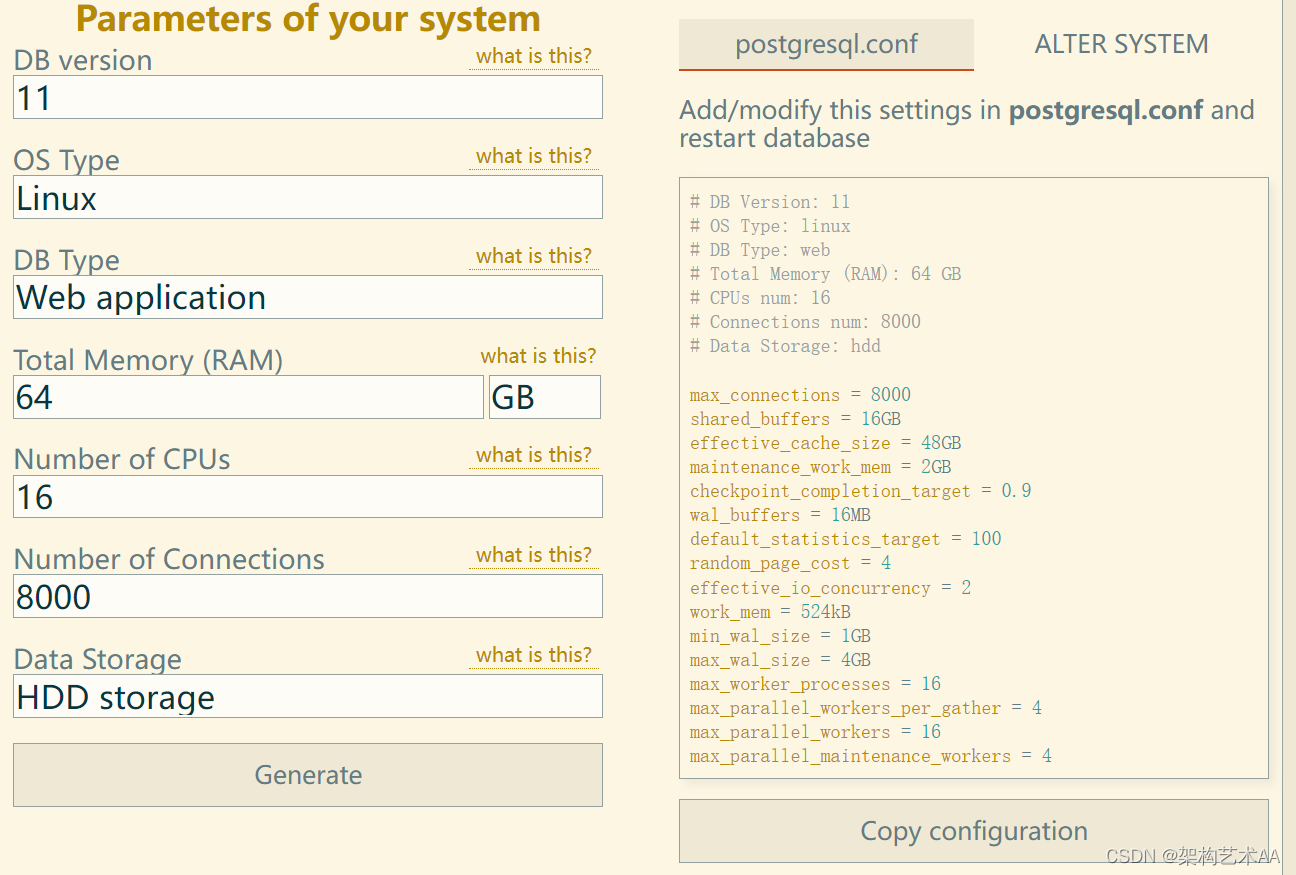Open the GB memory unit dropdown
Screen dimensions: 1296x875
(x=544, y=397)
